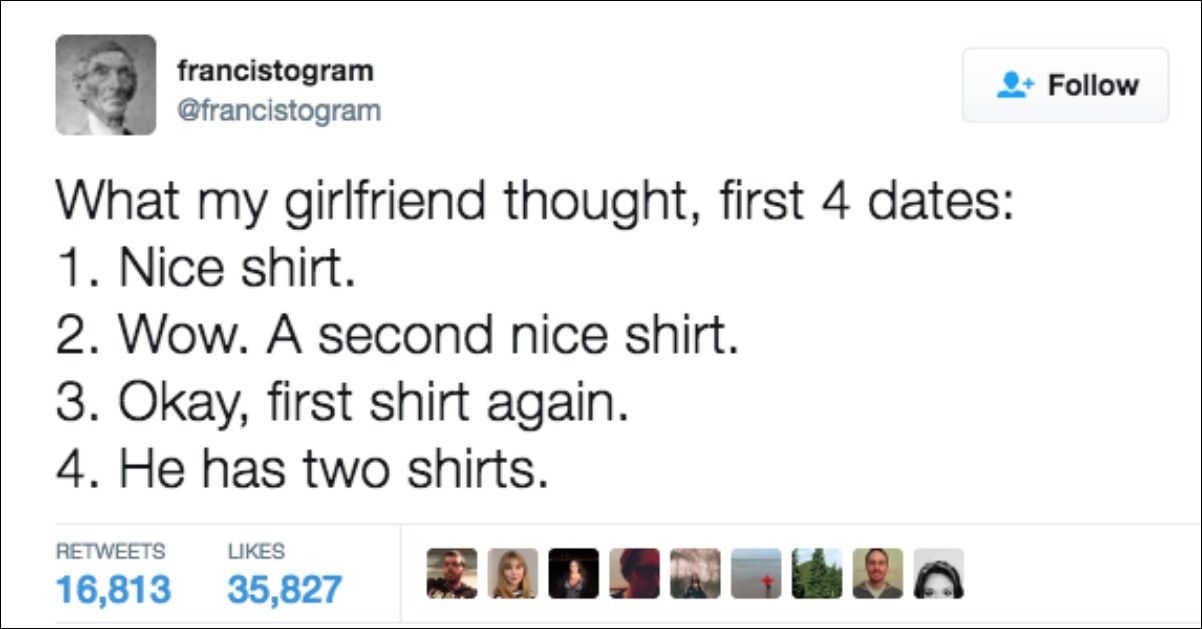Click the dark-background woman avatar

click(573, 574)
